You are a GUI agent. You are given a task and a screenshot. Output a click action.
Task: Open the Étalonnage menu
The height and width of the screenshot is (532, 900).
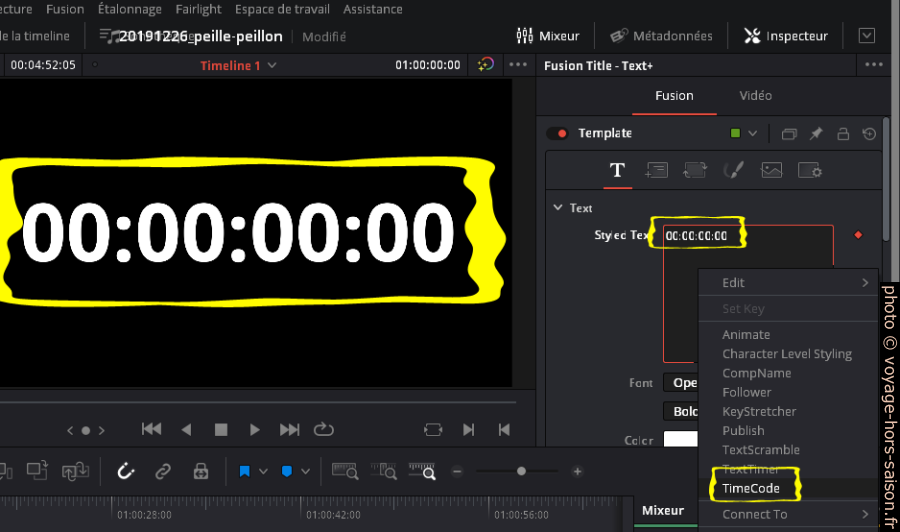click(130, 9)
